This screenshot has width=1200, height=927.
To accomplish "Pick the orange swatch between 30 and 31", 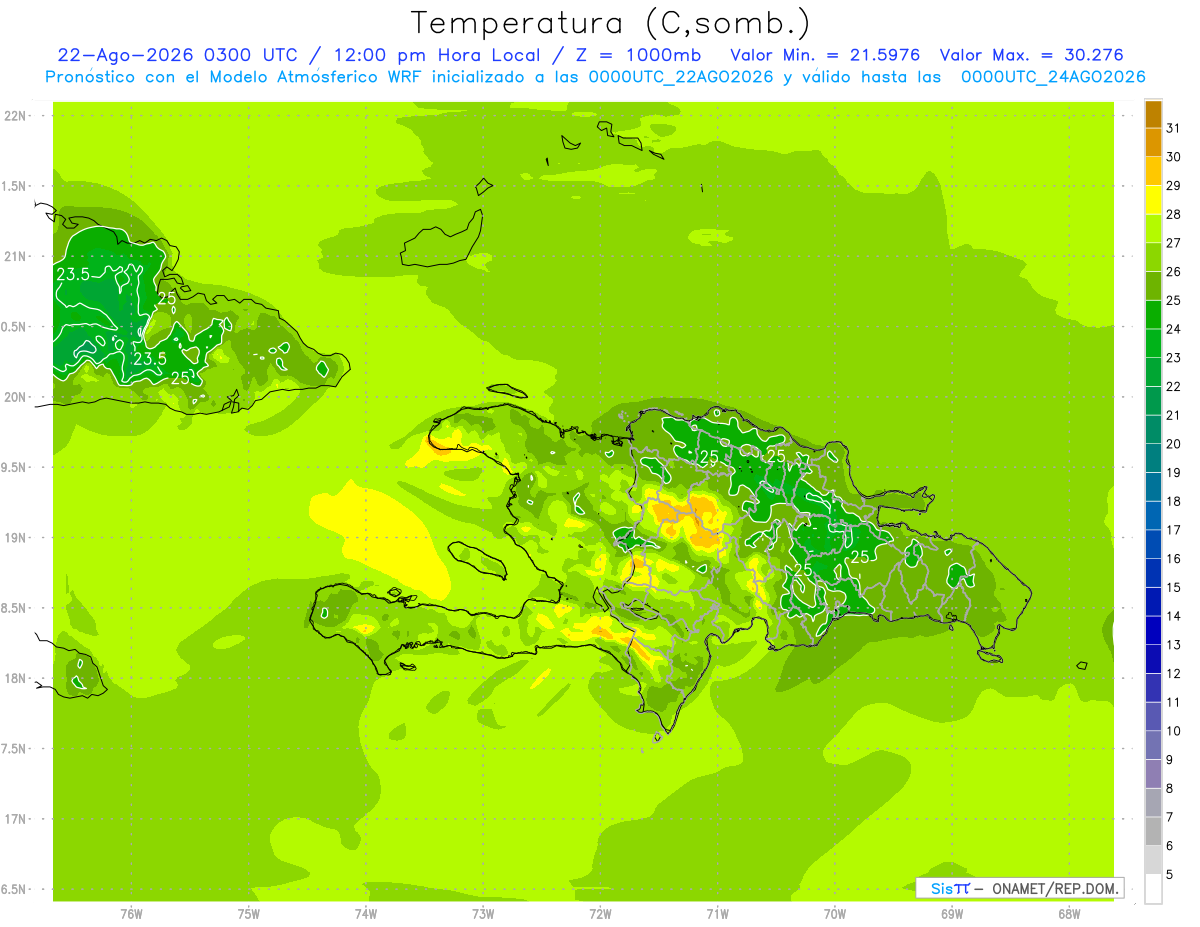I will coord(1153,143).
